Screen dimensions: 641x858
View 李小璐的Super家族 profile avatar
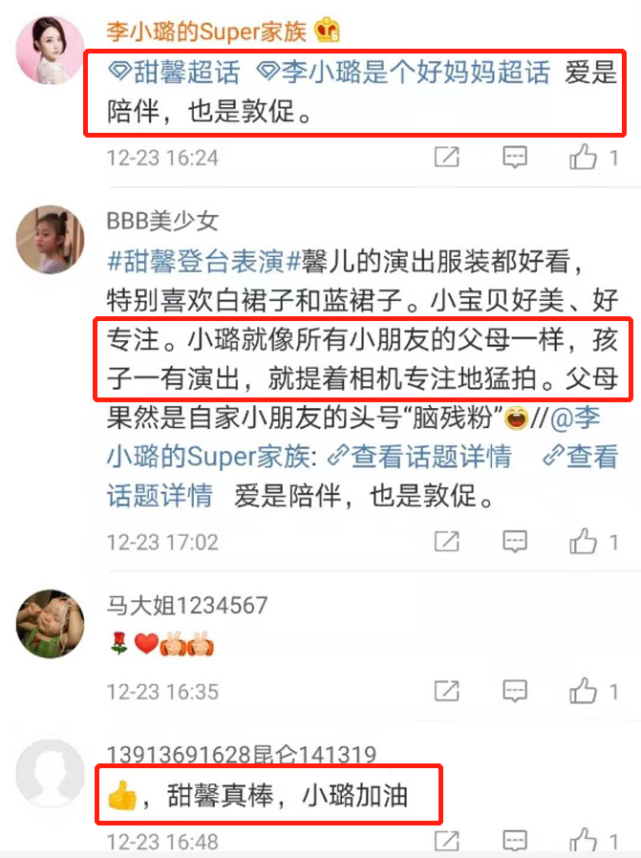pos(50,50)
